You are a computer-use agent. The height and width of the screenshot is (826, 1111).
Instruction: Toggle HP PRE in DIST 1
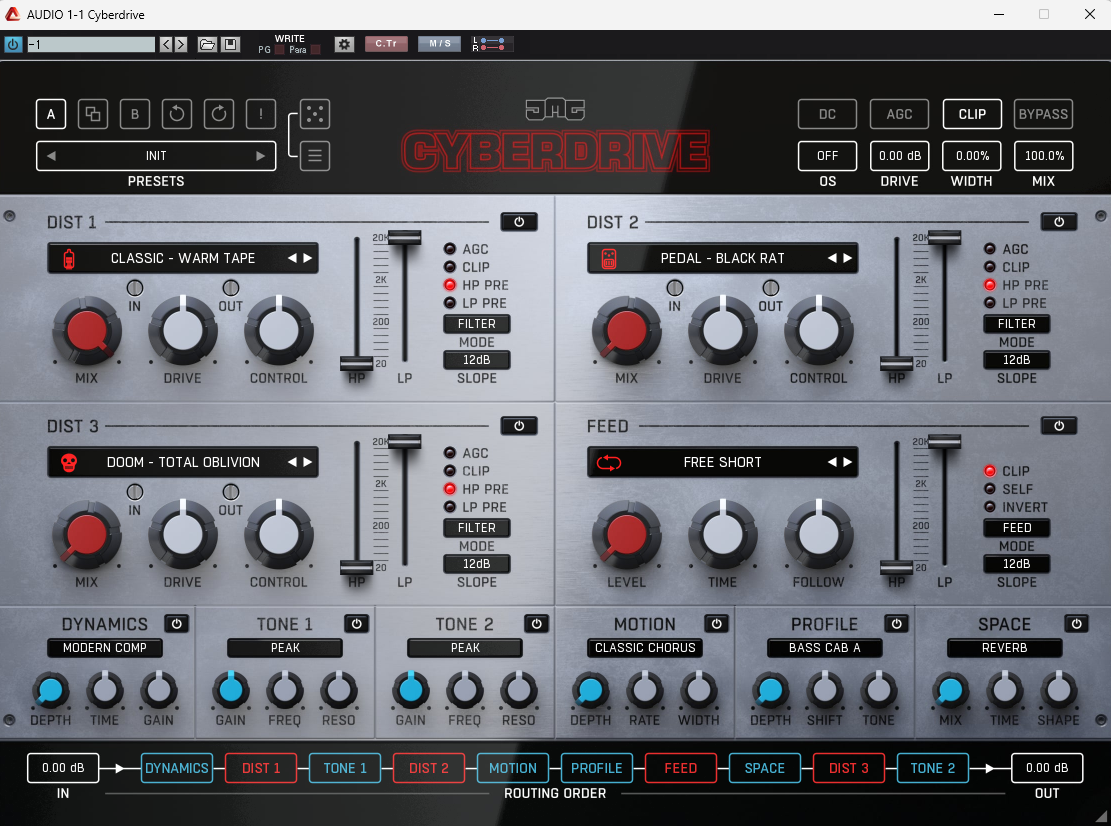(450, 285)
